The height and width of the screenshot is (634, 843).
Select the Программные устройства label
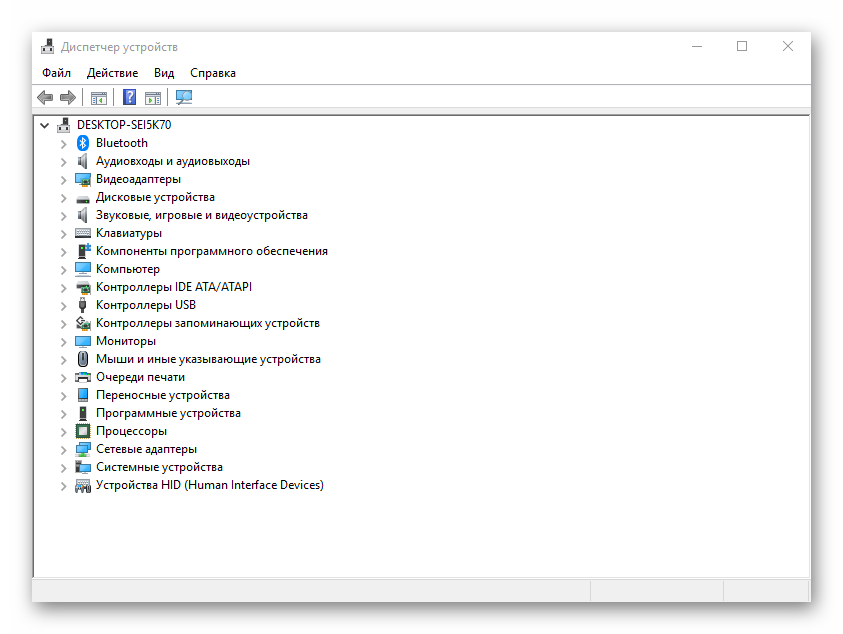(x=168, y=413)
